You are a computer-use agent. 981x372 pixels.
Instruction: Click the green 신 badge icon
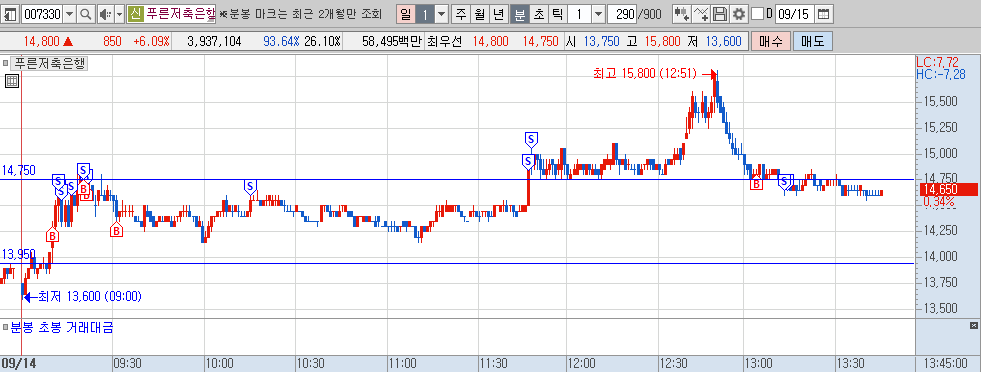pos(135,14)
